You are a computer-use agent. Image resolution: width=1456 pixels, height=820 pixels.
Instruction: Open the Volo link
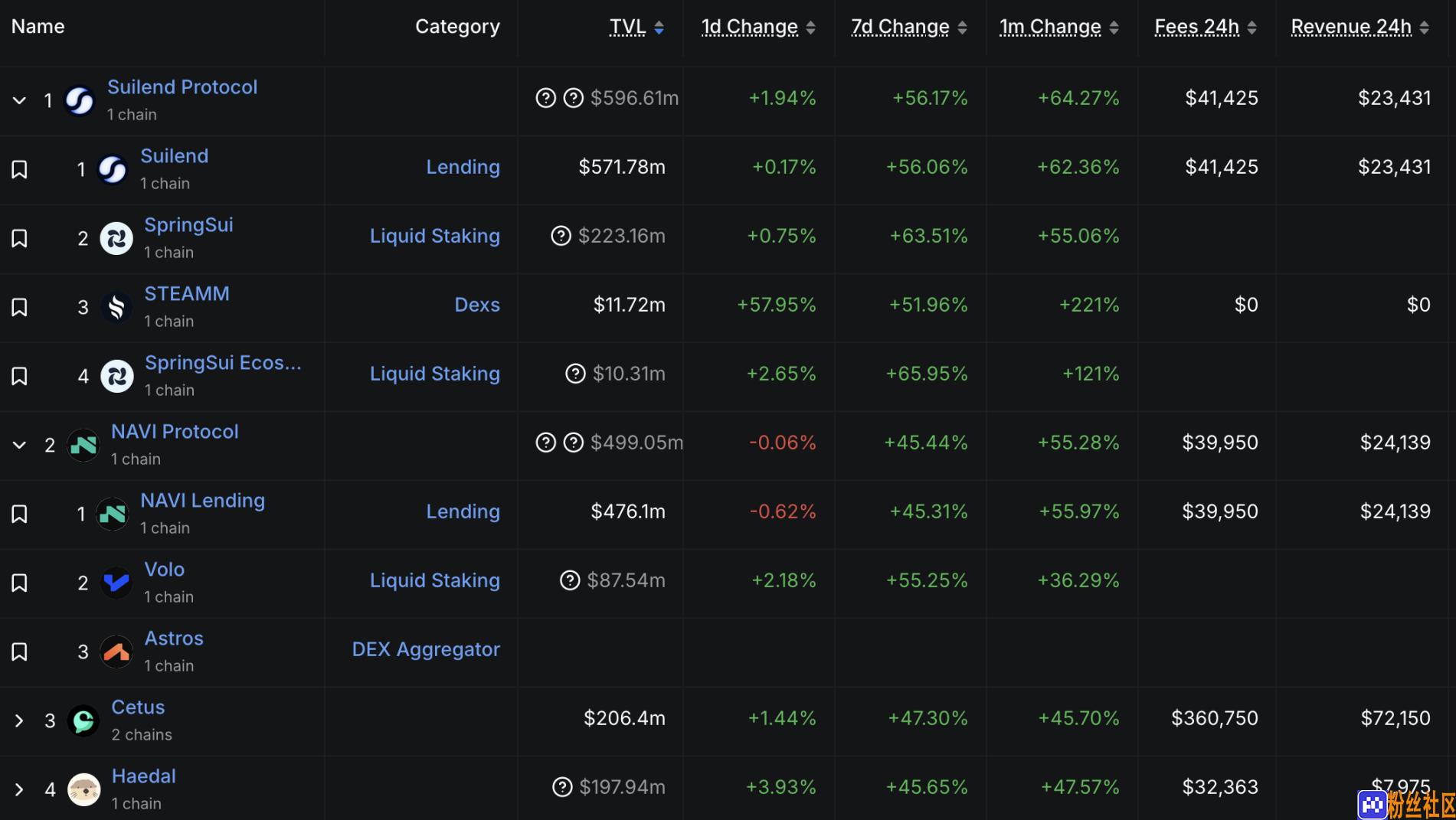(x=165, y=570)
